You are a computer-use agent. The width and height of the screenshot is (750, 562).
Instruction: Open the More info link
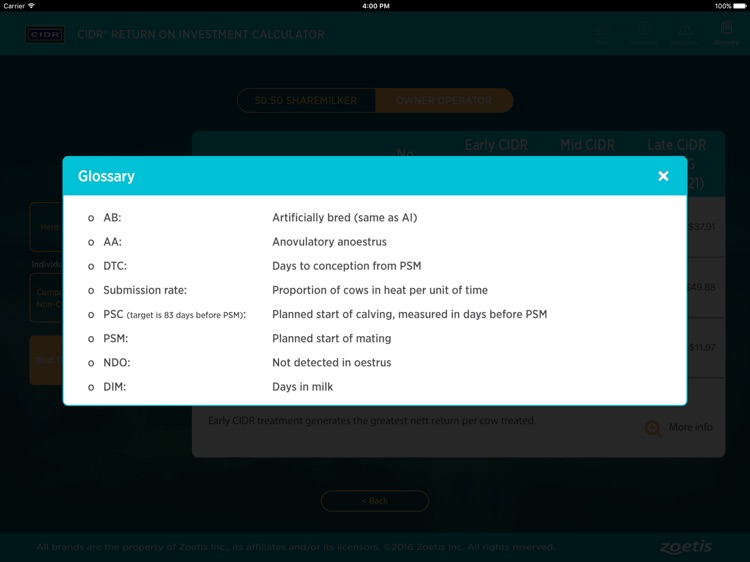[x=690, y=427]
